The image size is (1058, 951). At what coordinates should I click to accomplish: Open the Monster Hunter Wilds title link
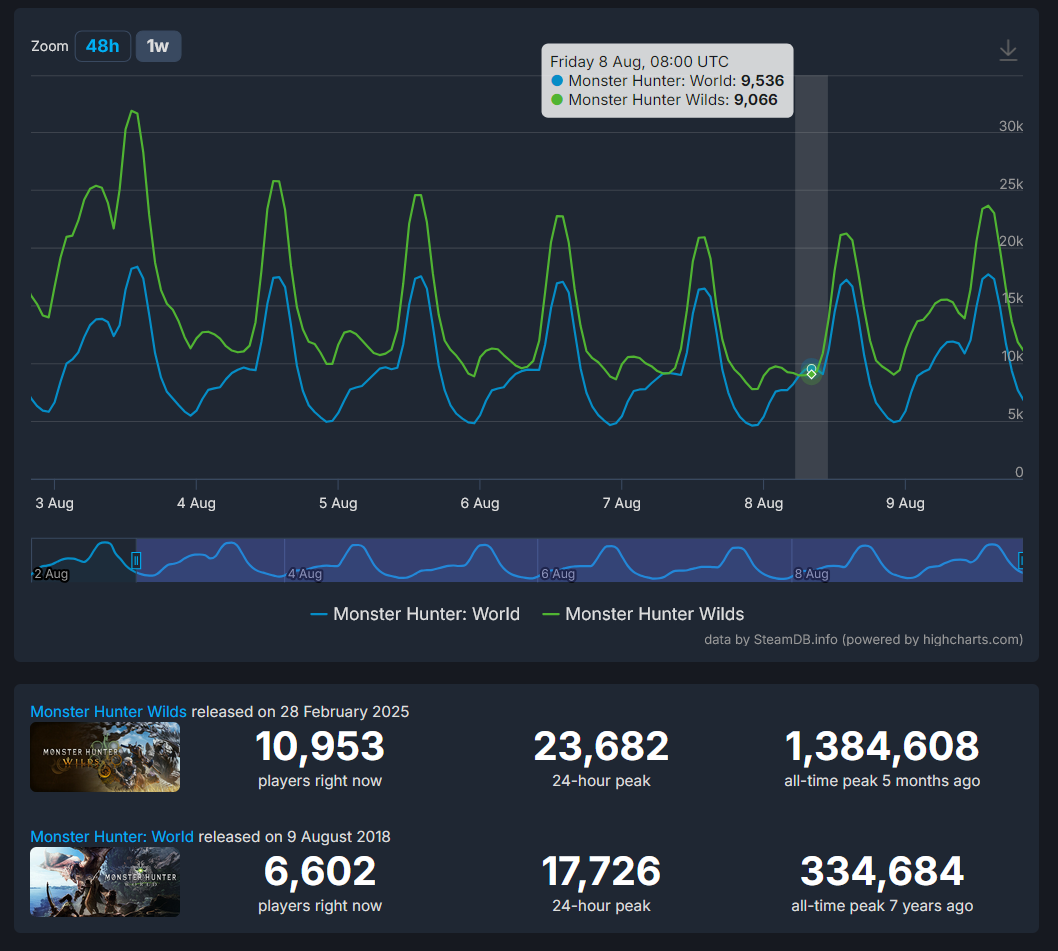pos(109,711)
